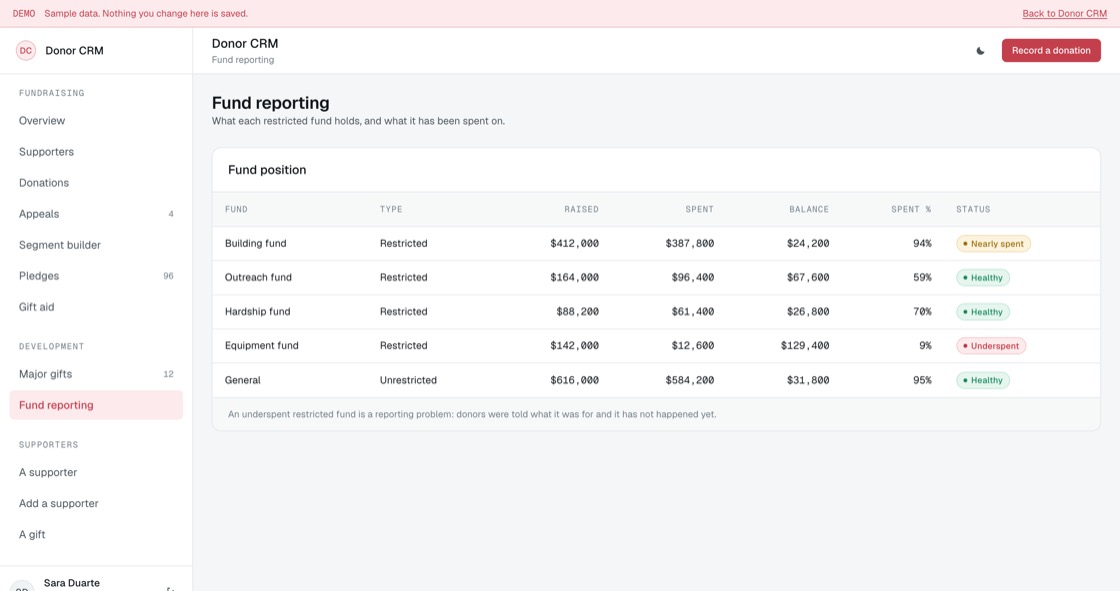Toggle dark mode moon icon

coord(980,51)
